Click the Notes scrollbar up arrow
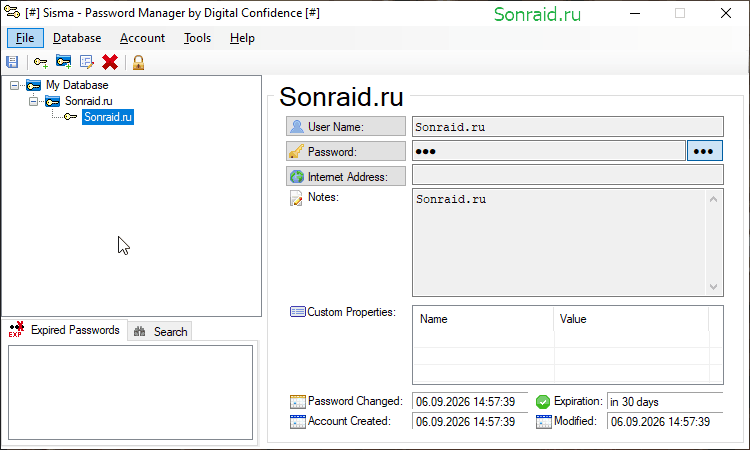Viewport: 750px width, 450px height. (x=713, y=199)
